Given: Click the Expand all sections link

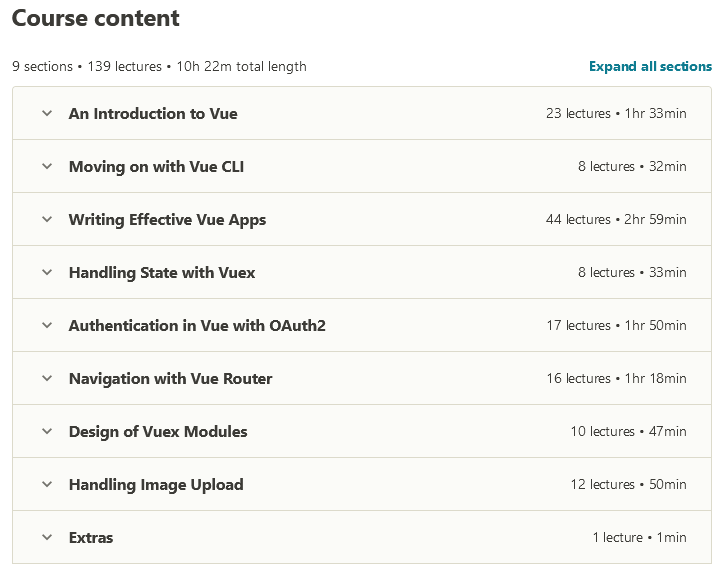Looking at the screenshot, I should pyautogui.click(x=650, y=67).
